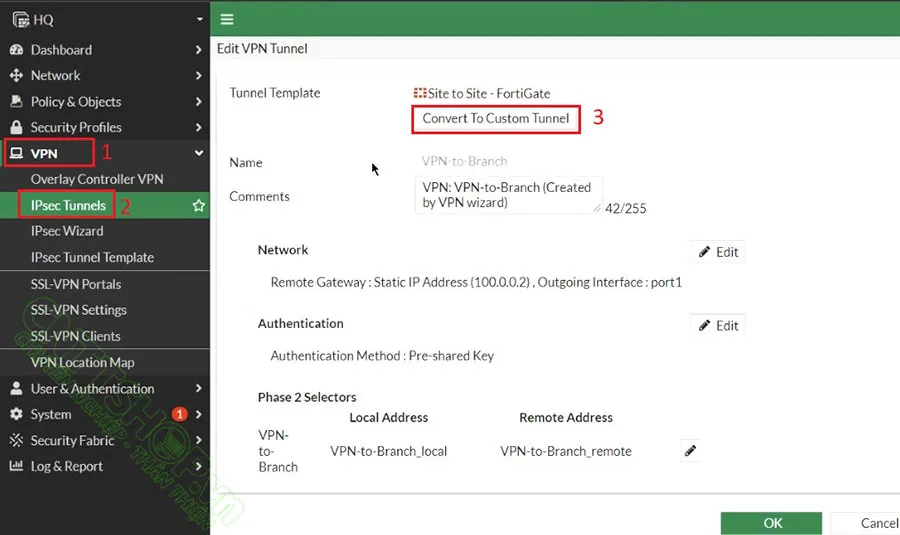Click the VPN laptop icon
Screen dimensions: 900x535
17,153
